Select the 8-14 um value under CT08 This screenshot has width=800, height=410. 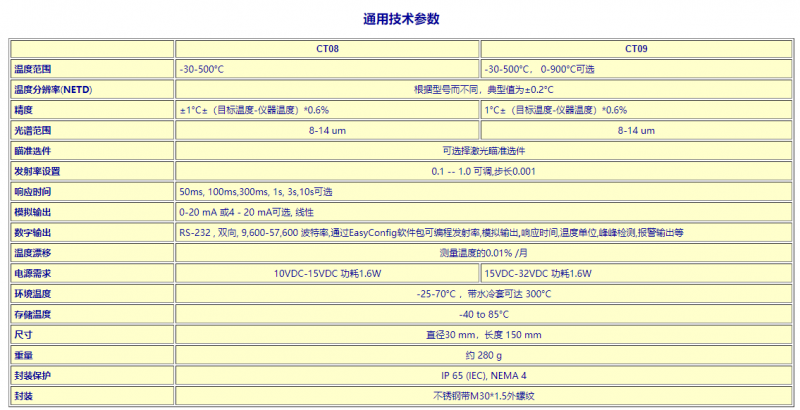click(328, 130)
